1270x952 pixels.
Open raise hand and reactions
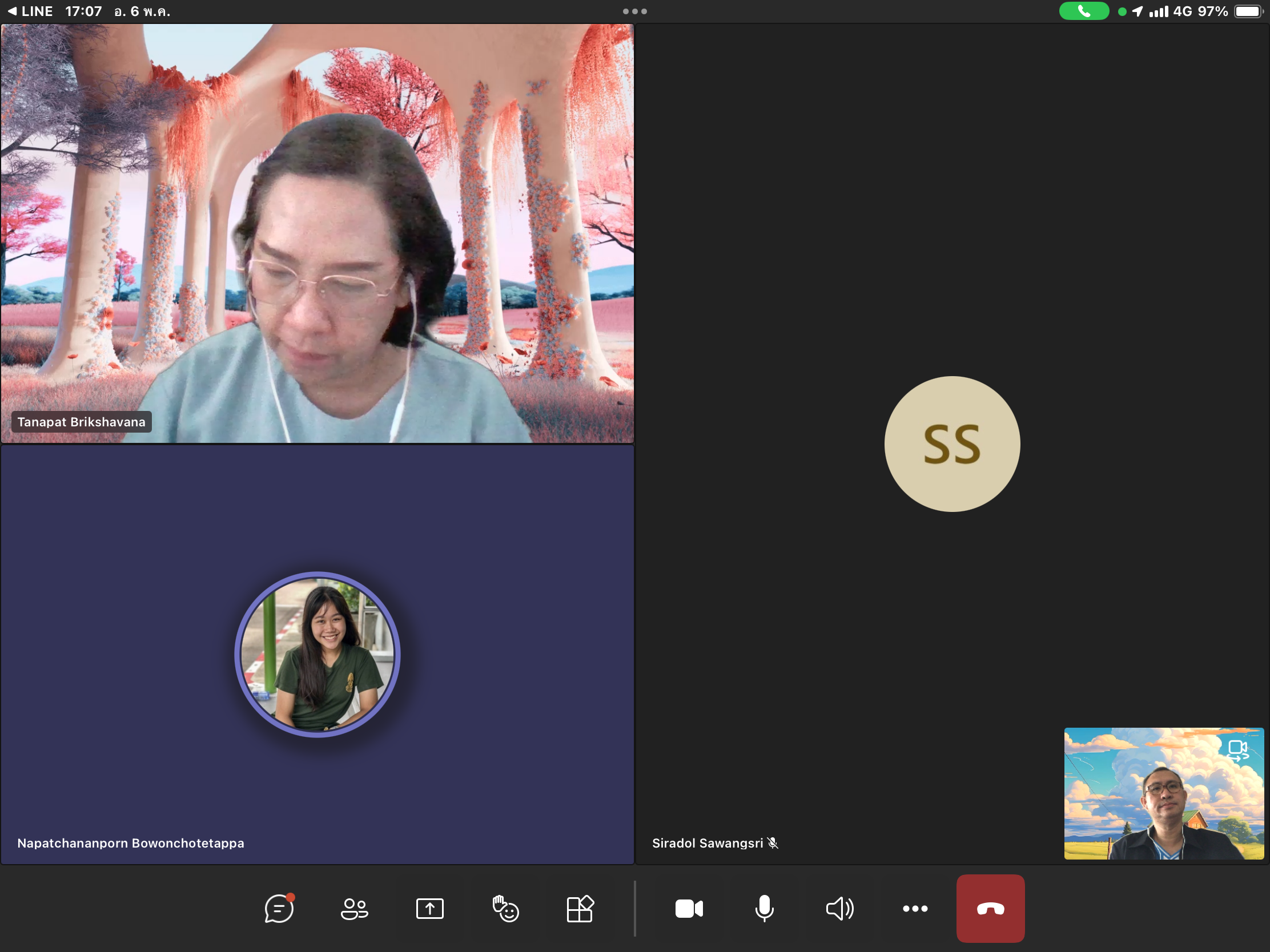click(505, 909)
